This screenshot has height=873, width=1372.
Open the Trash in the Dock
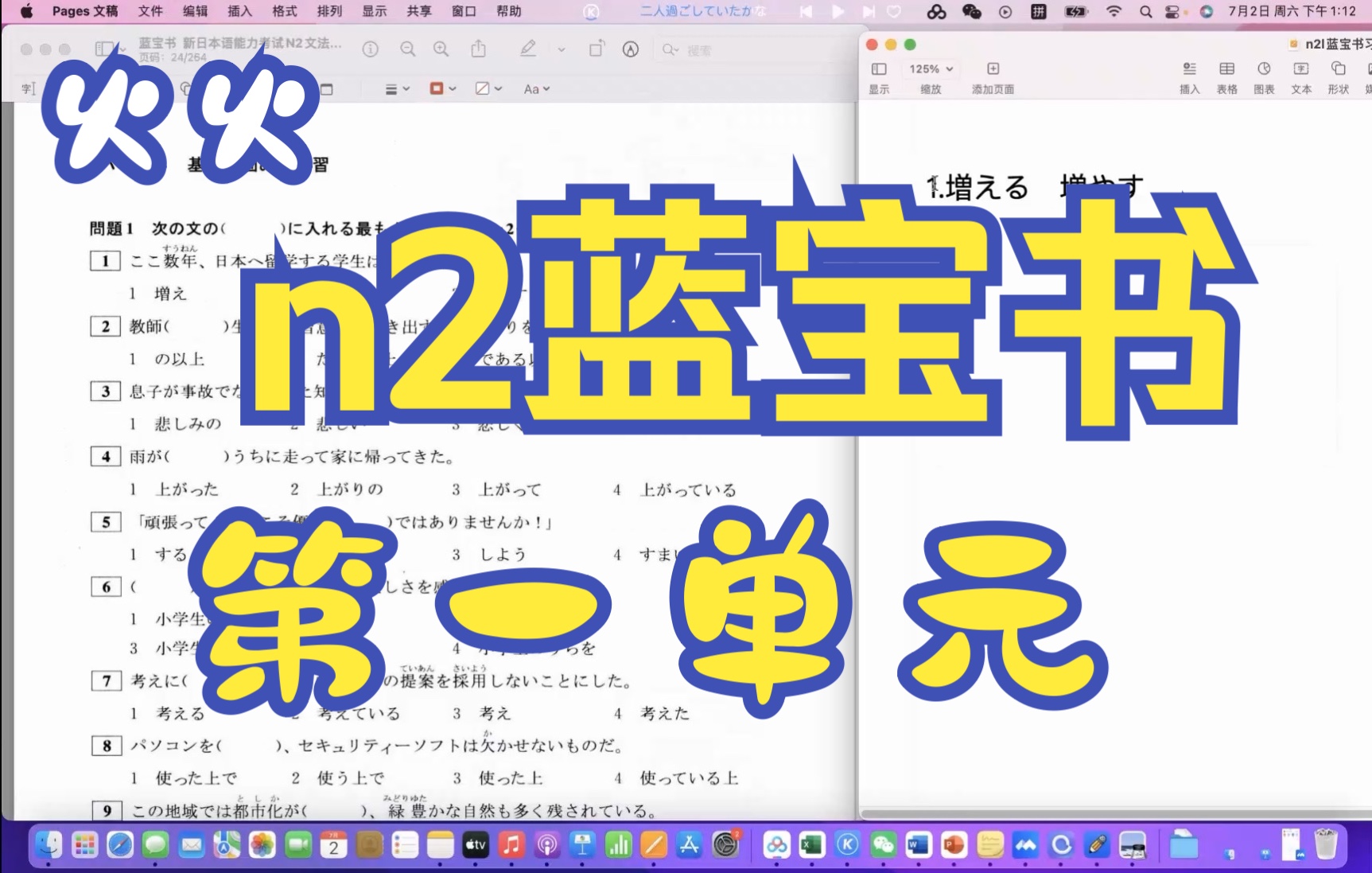(x=1326, y=844)
